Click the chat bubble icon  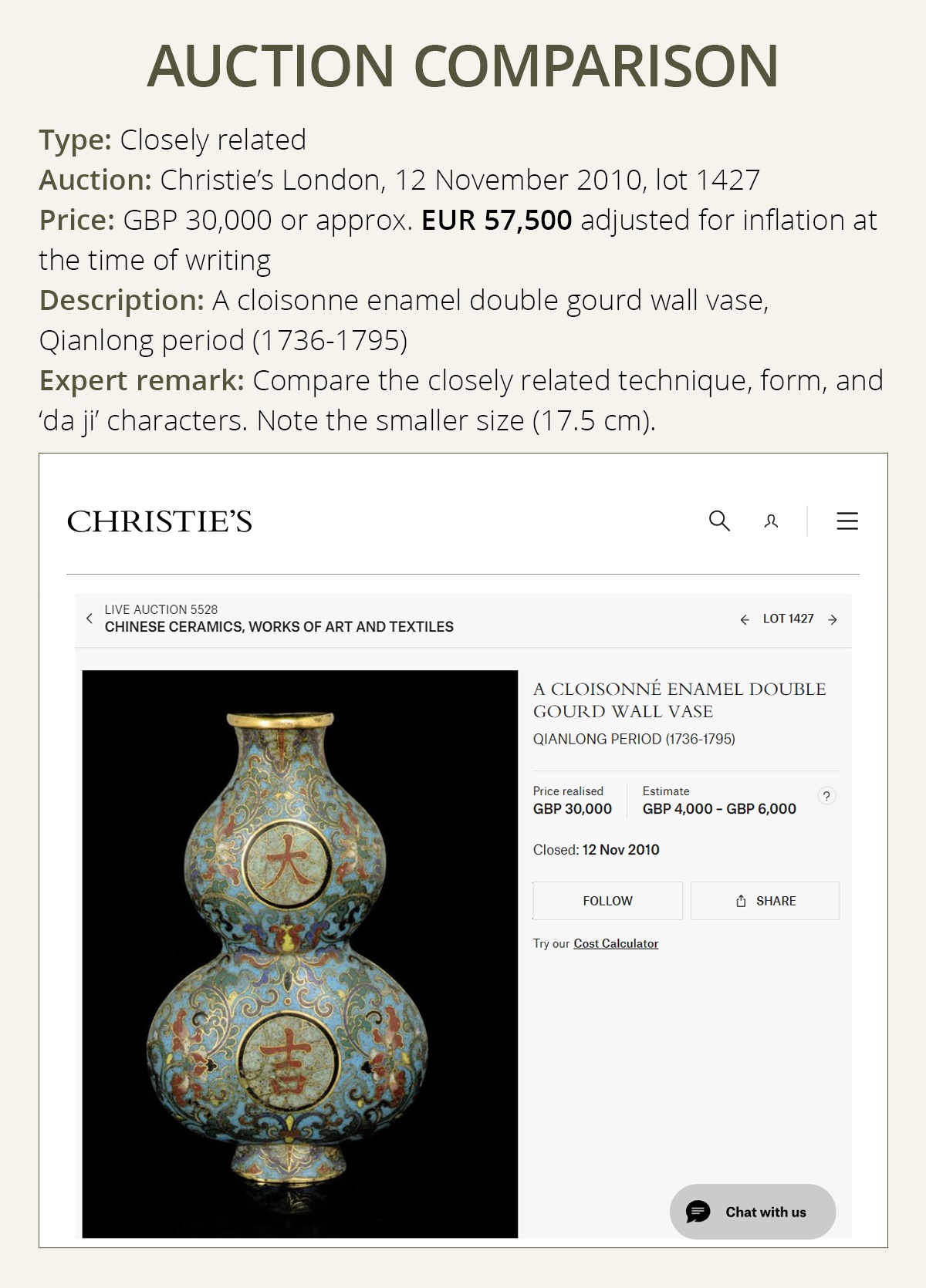(x=698, y=1212)
